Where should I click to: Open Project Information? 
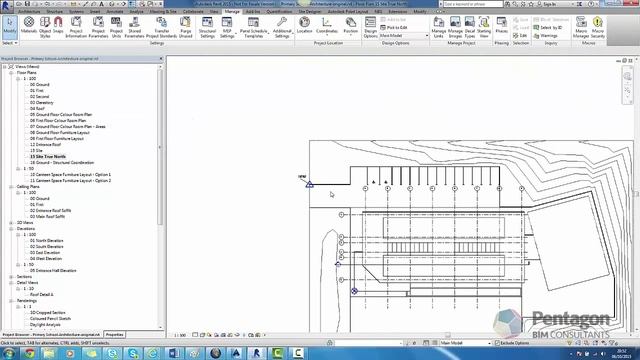[76, 27]
